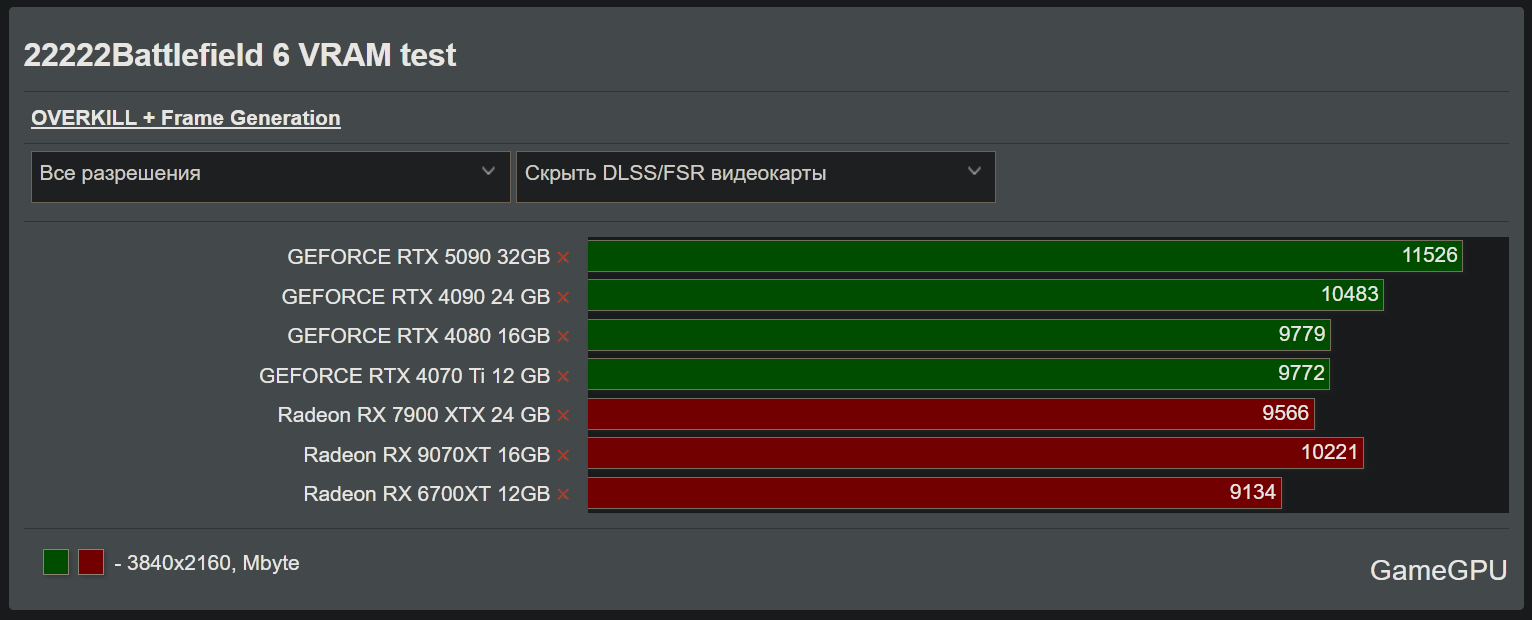
Task: Select the GEFORCE RTX 4090 24 GB label
Action: point(416,297)
